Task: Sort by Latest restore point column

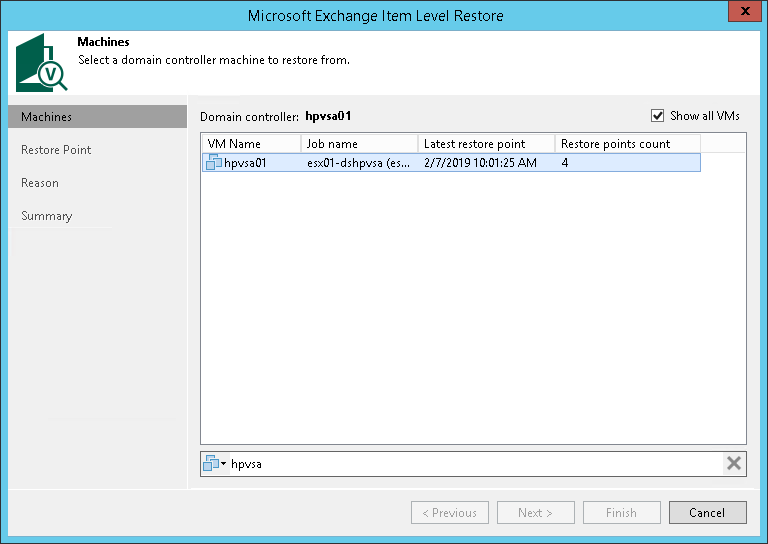Action: [486, 143]
